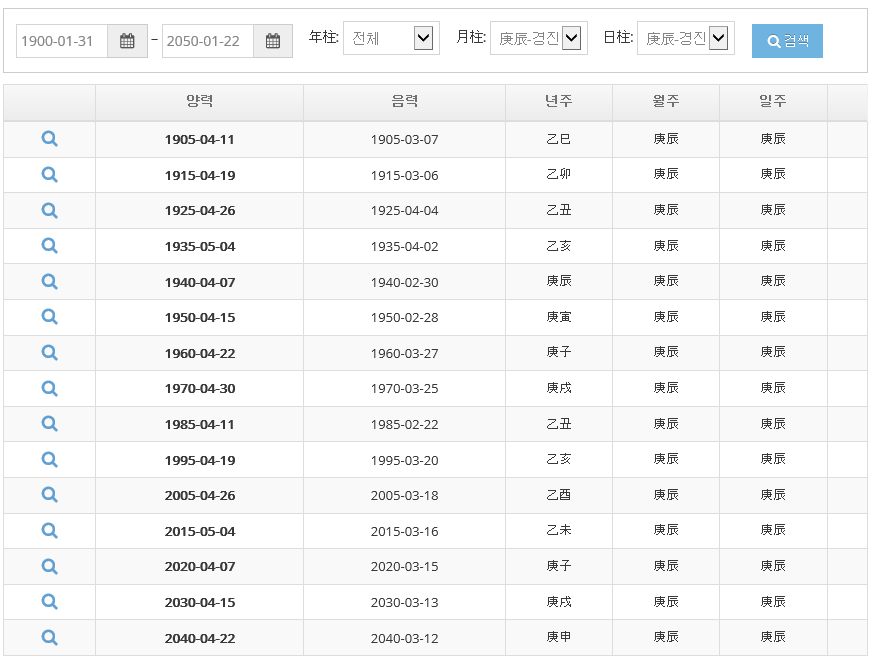Open details for the 1940-04-07 row

49,282
